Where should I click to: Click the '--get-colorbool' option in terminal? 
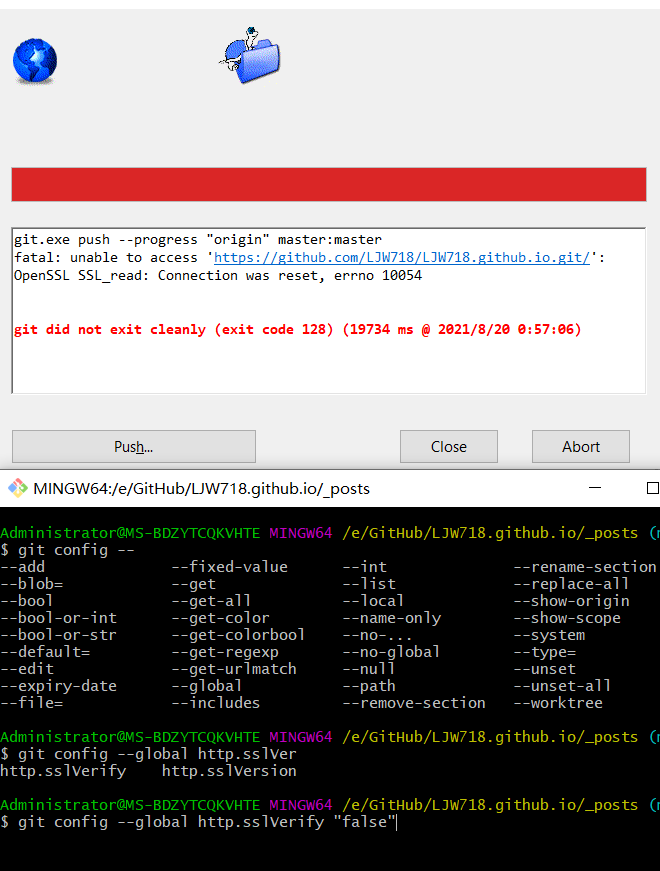click(238, 635)
